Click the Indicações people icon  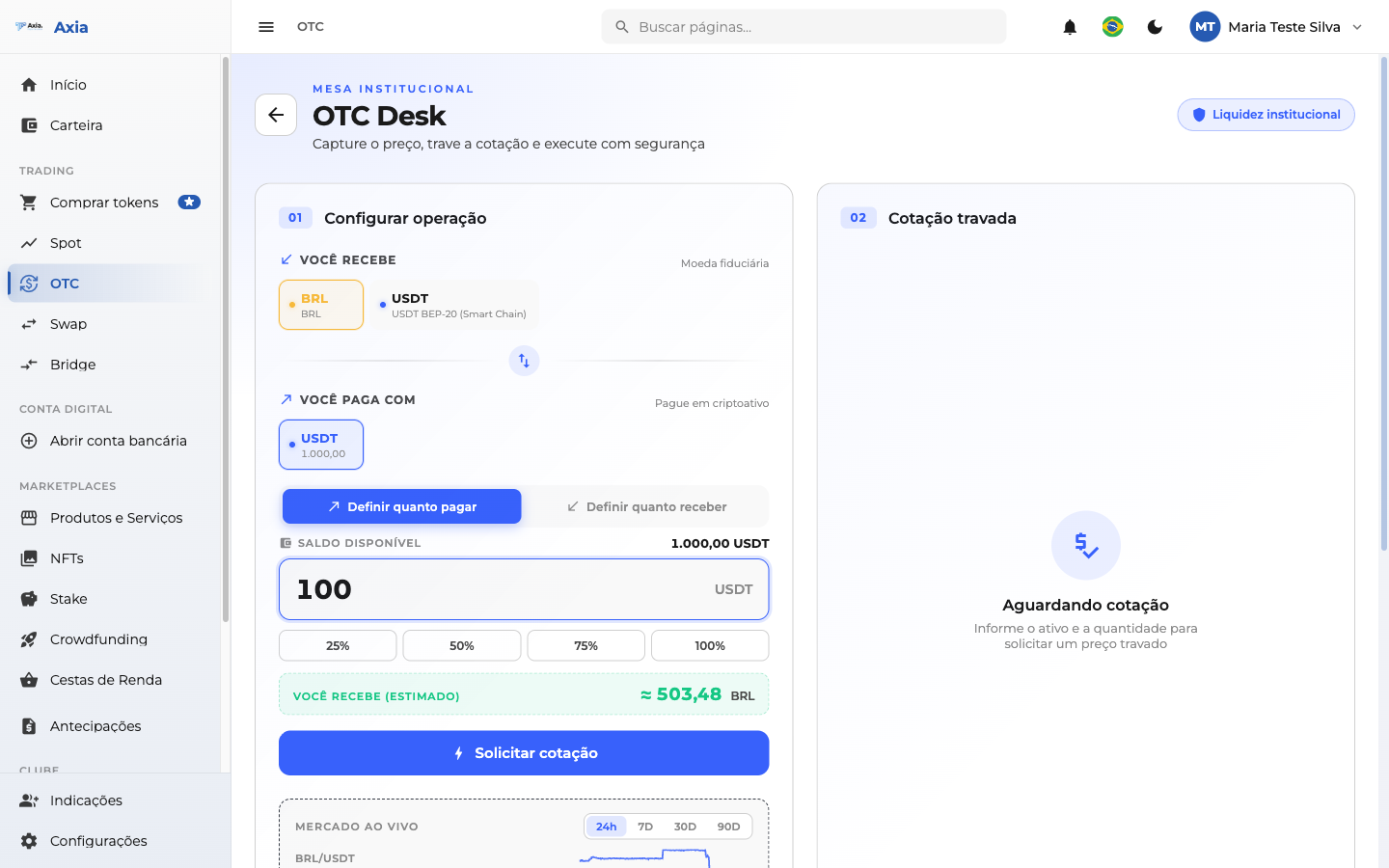(x=29, y=800)
